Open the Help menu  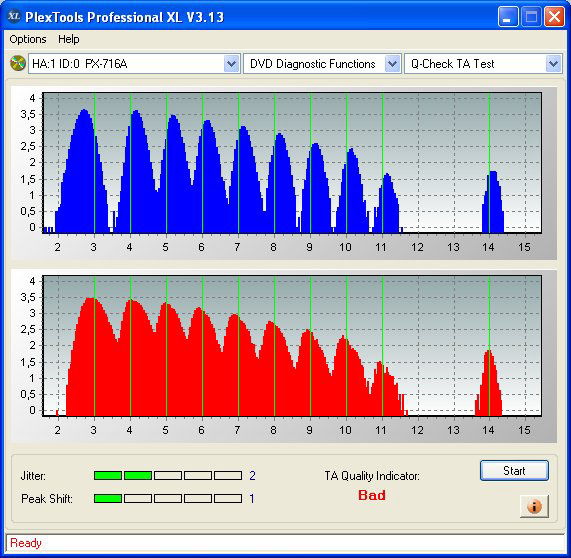pyautogui.click(x=69, y=39)
